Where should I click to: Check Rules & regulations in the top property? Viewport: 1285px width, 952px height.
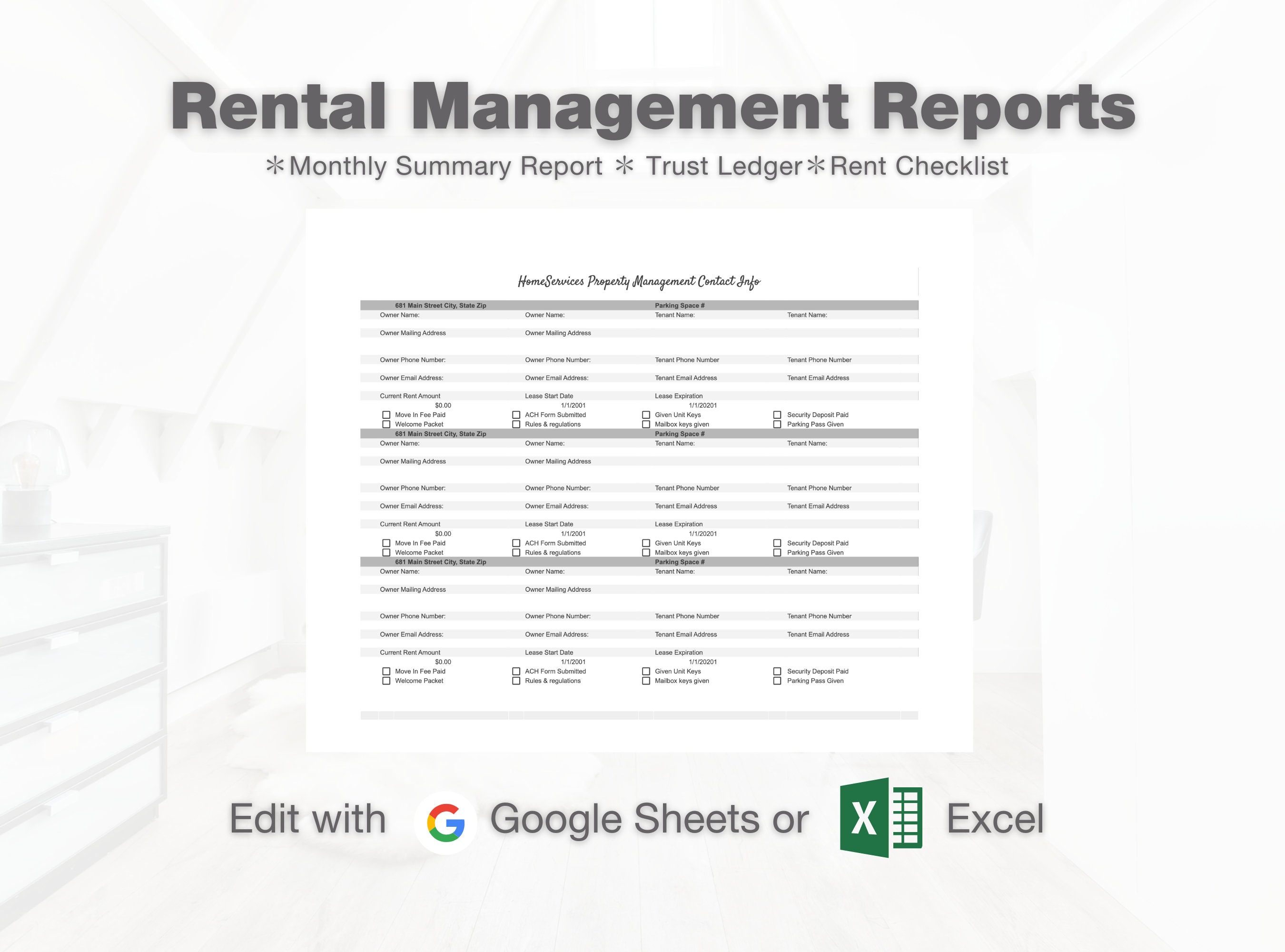[516, 424]
